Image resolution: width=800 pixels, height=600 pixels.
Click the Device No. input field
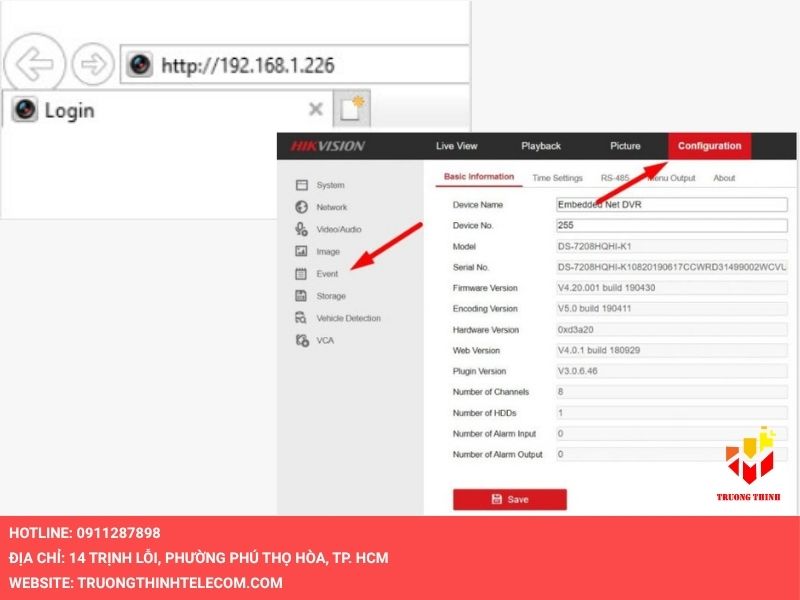pos(671,226)
